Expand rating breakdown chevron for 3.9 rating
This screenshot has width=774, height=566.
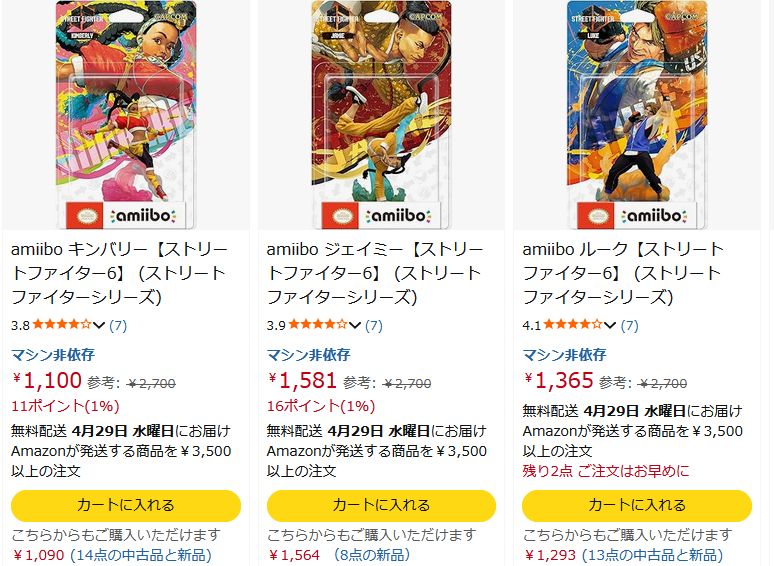[x=354, y=325]
